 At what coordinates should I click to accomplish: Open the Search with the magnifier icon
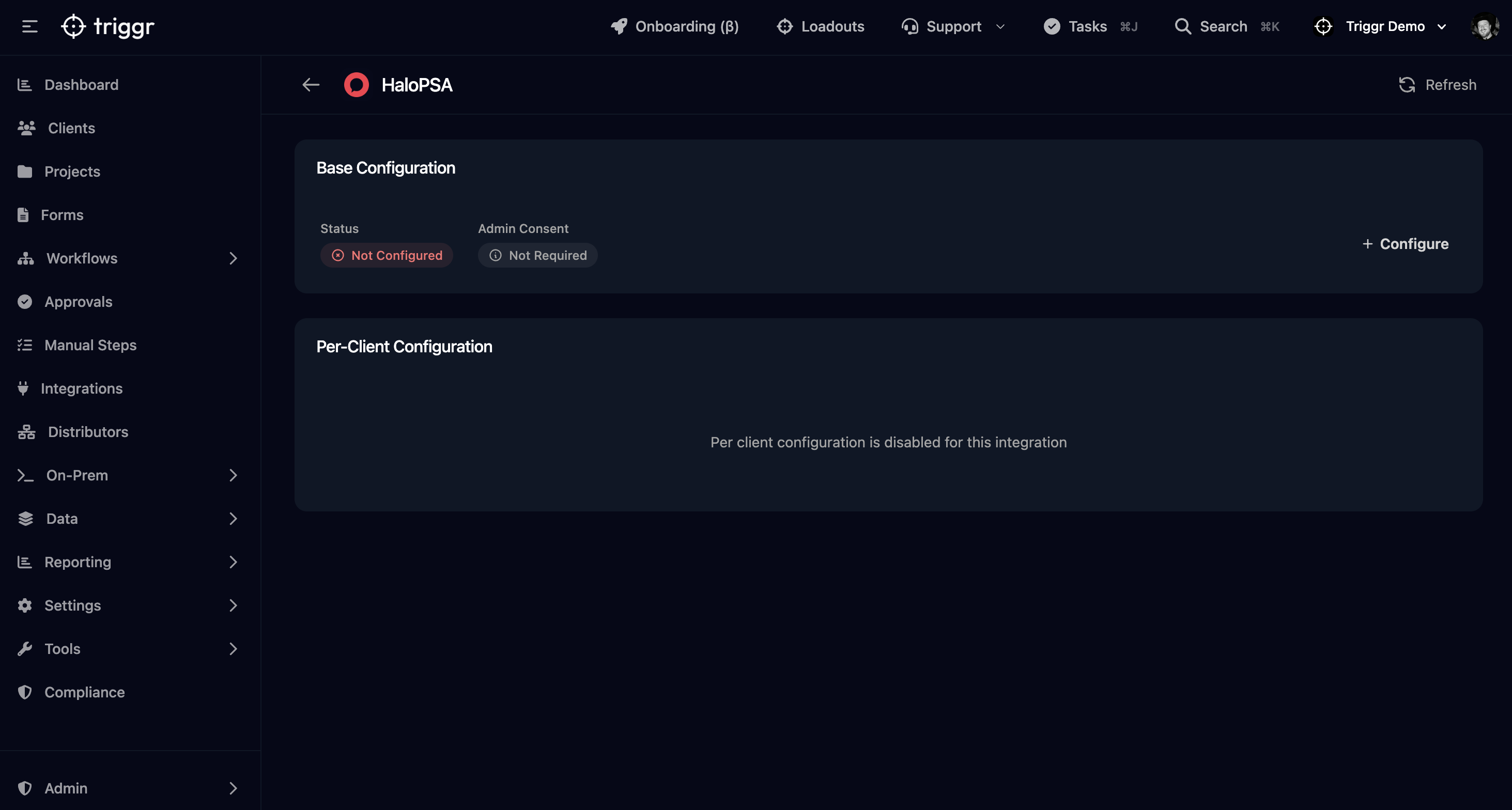(x=1183, y=26)
